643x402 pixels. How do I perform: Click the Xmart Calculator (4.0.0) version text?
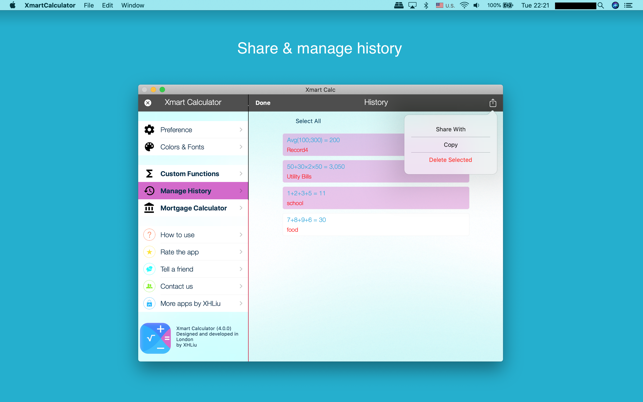point(203,328)
